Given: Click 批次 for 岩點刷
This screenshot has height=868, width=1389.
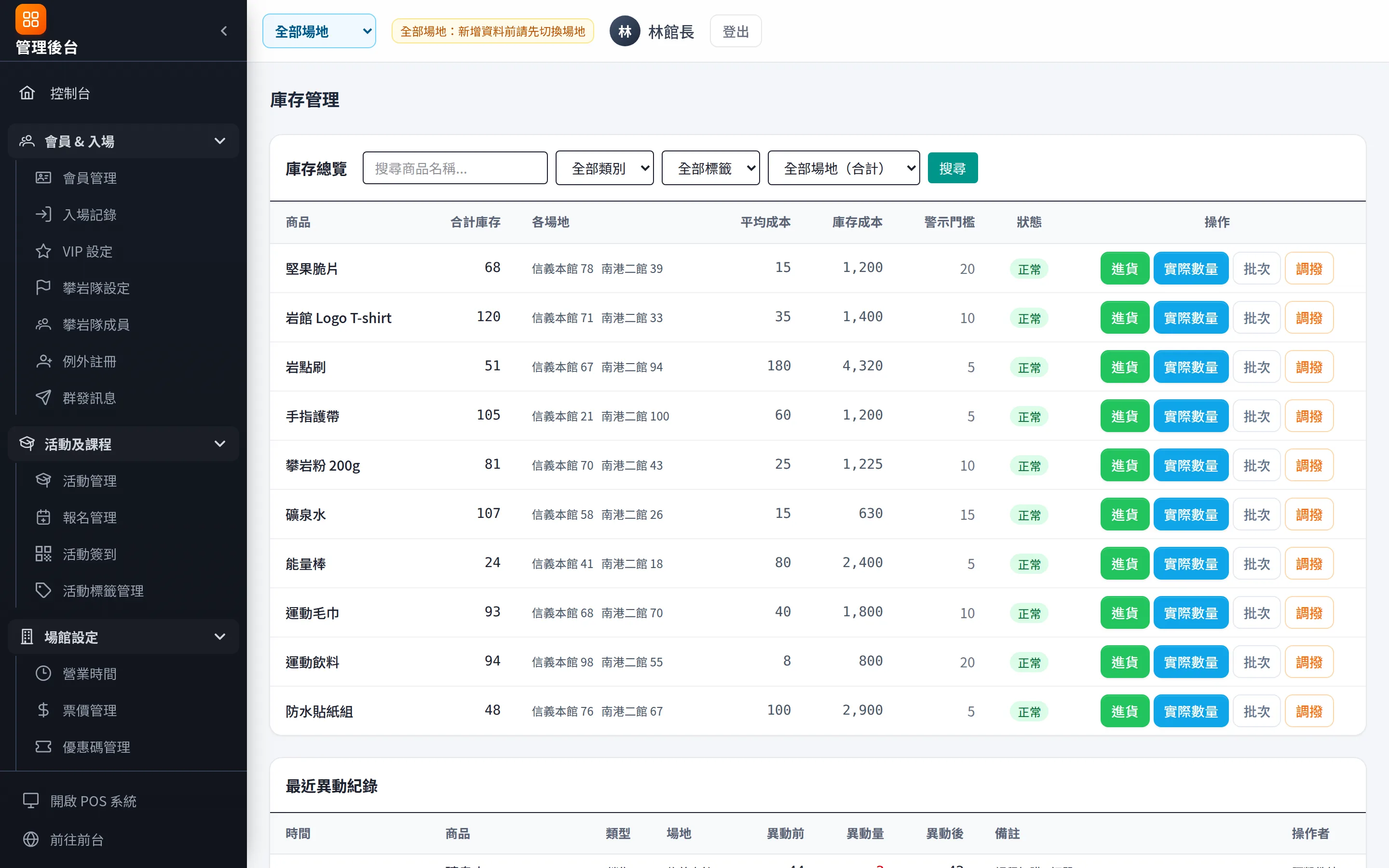Looking at the screenshot, I should pos(1257,367).
